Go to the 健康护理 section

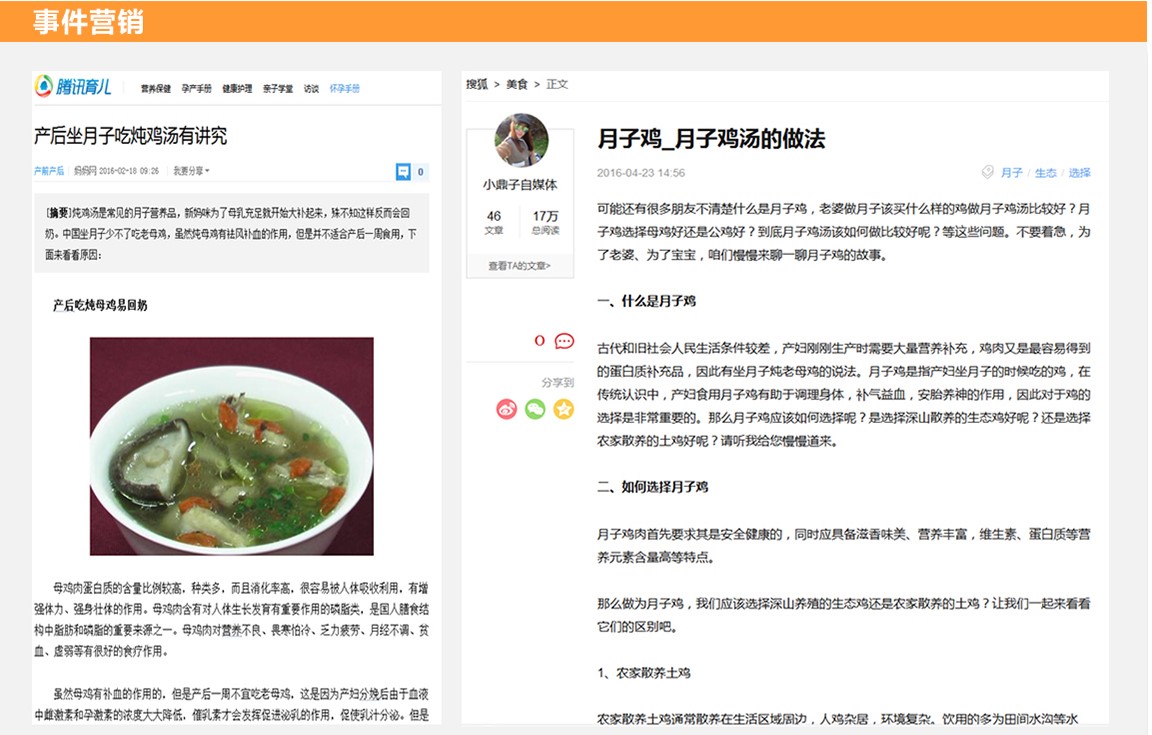(x=237, y=89)
